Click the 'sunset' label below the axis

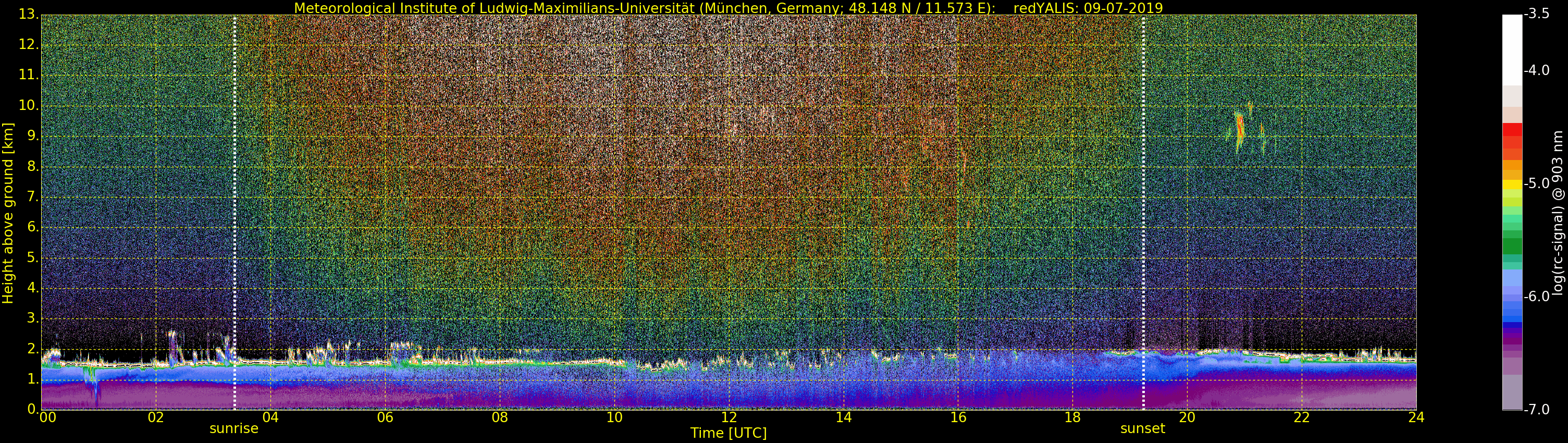(1143, 428)
